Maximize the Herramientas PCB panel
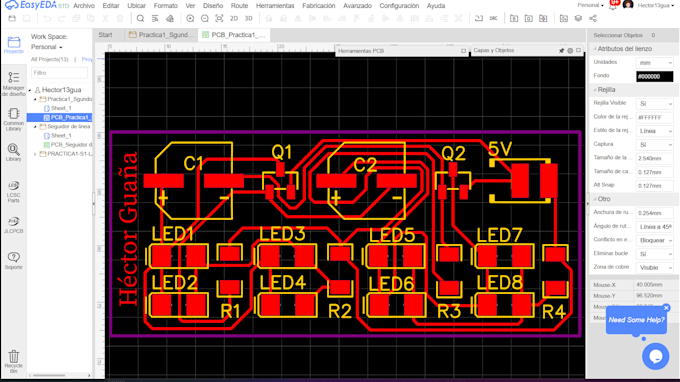 [x=464, y=51]
